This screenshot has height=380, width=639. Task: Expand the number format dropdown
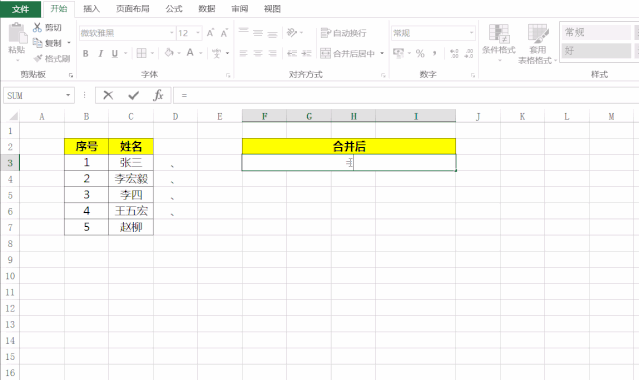coord(472,33)
